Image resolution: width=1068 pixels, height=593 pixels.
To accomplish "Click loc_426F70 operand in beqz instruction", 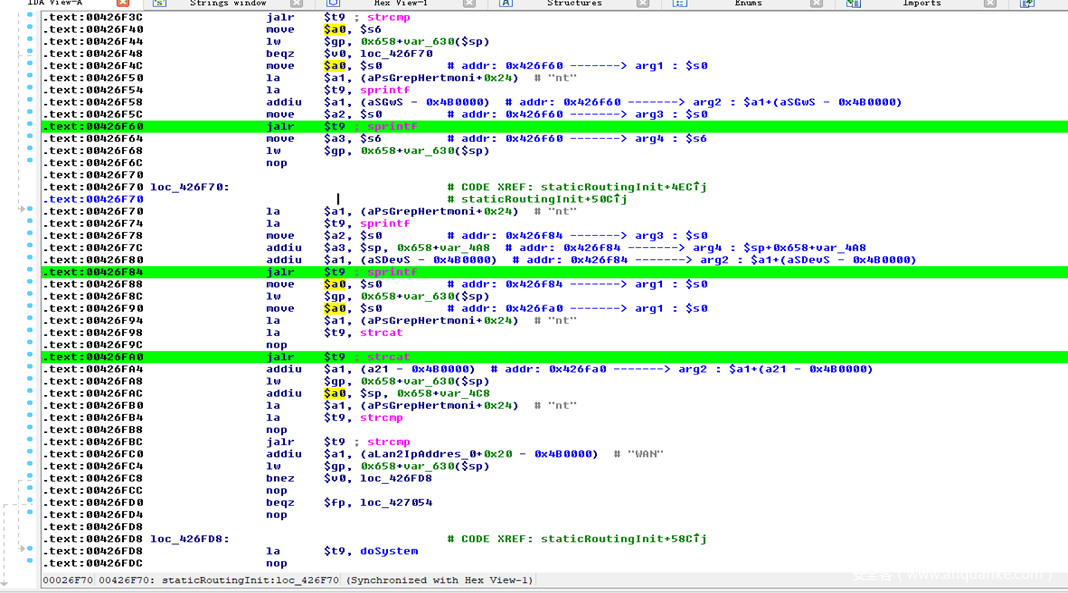I will 396,54.
